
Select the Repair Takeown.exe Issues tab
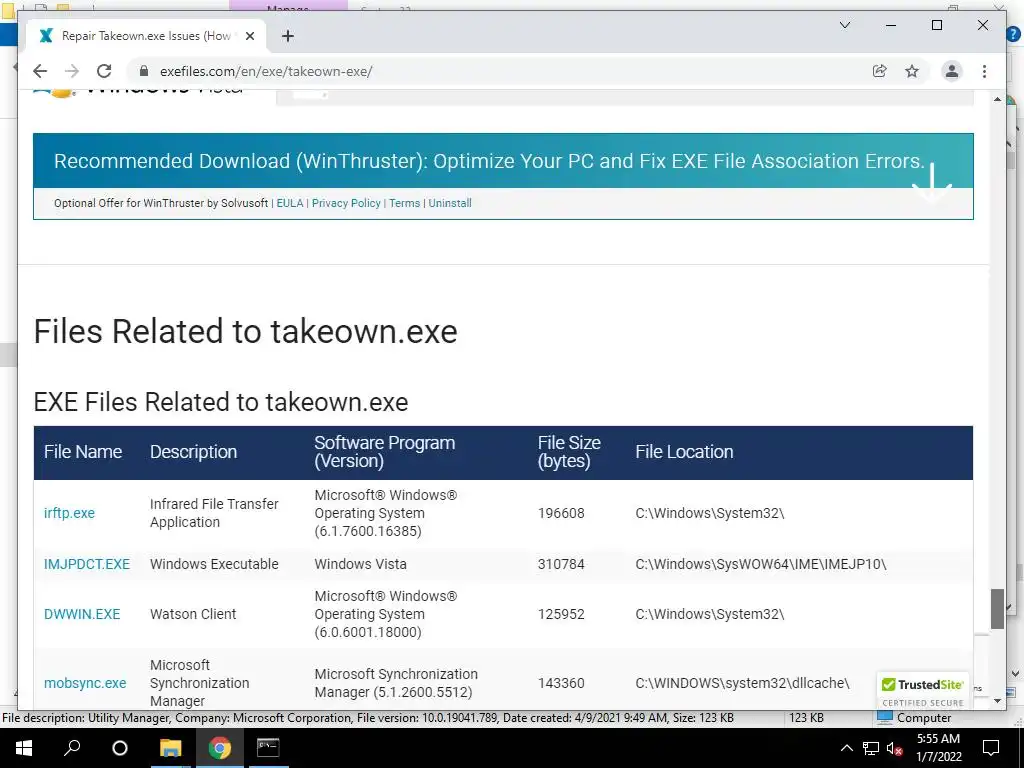pyautogui.click(x=147, y=36)
